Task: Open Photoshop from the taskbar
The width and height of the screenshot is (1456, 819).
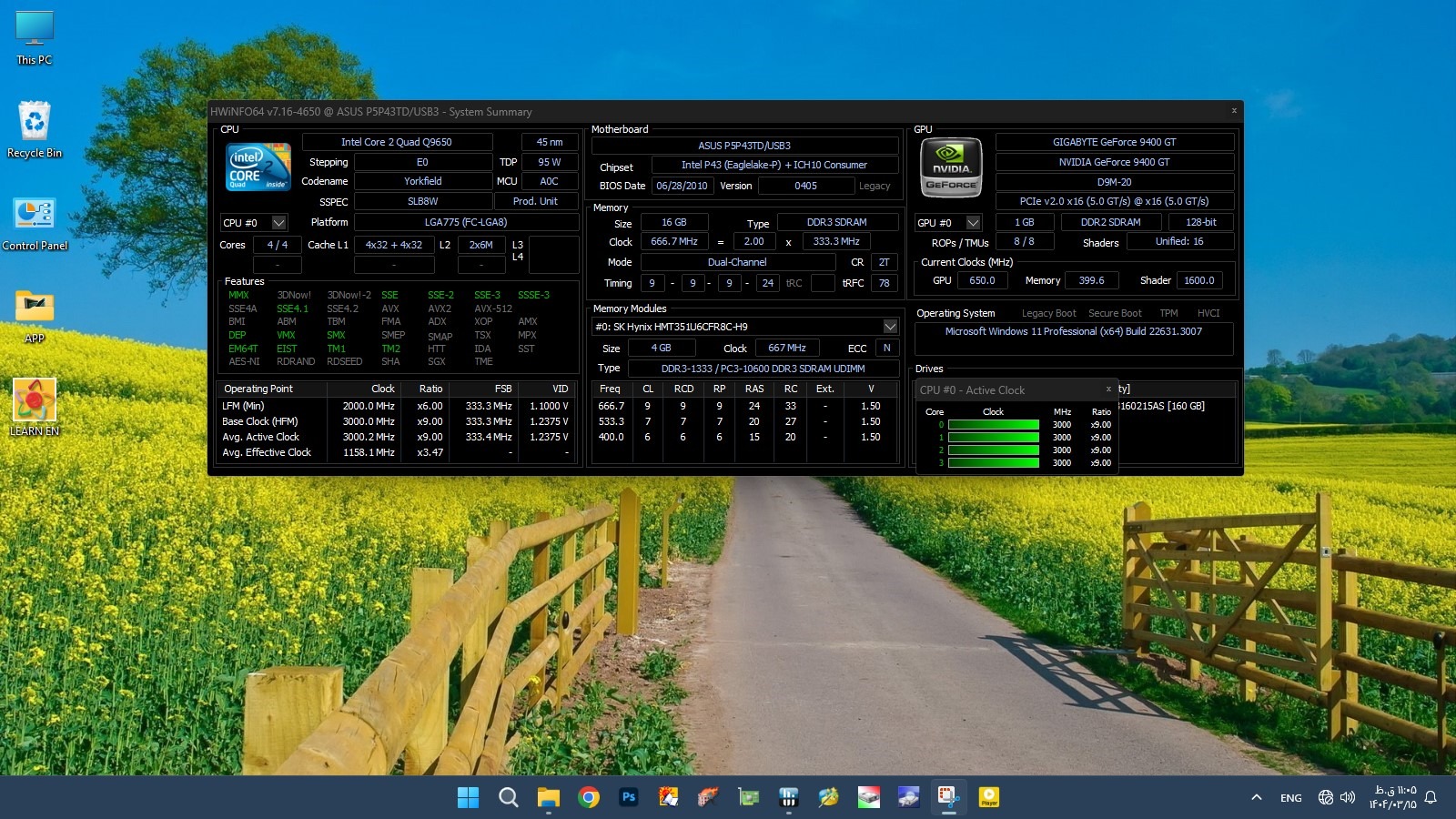Action: pyautogui.click(x=628, y=798)
